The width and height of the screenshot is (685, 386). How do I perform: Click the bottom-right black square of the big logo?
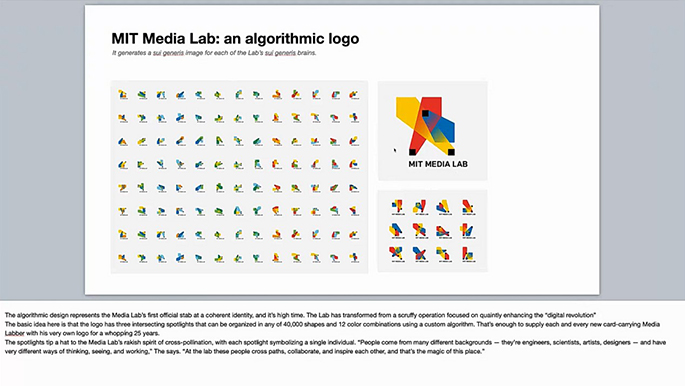click(451, 152)
